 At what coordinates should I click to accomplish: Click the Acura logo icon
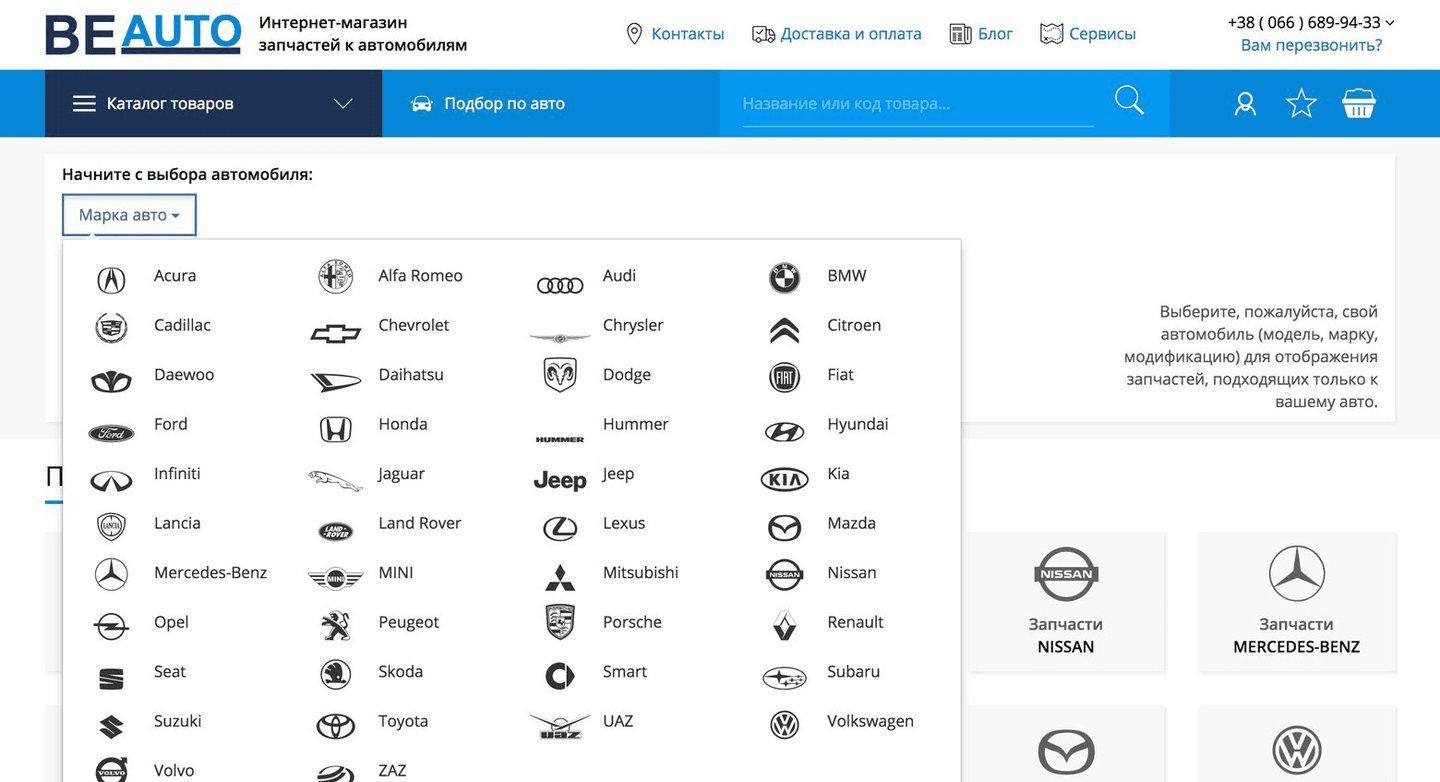(x=111, y=280)
